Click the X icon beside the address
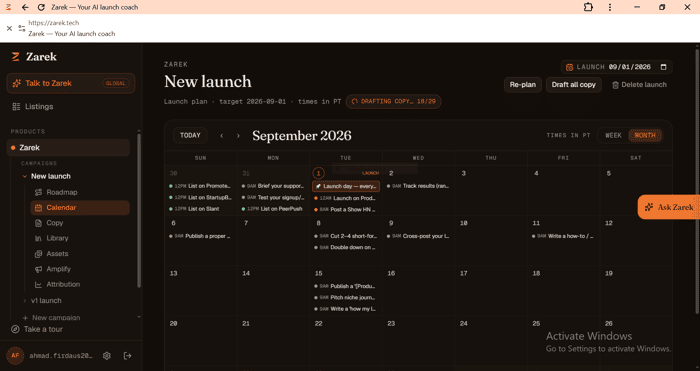 click(9, 28)
